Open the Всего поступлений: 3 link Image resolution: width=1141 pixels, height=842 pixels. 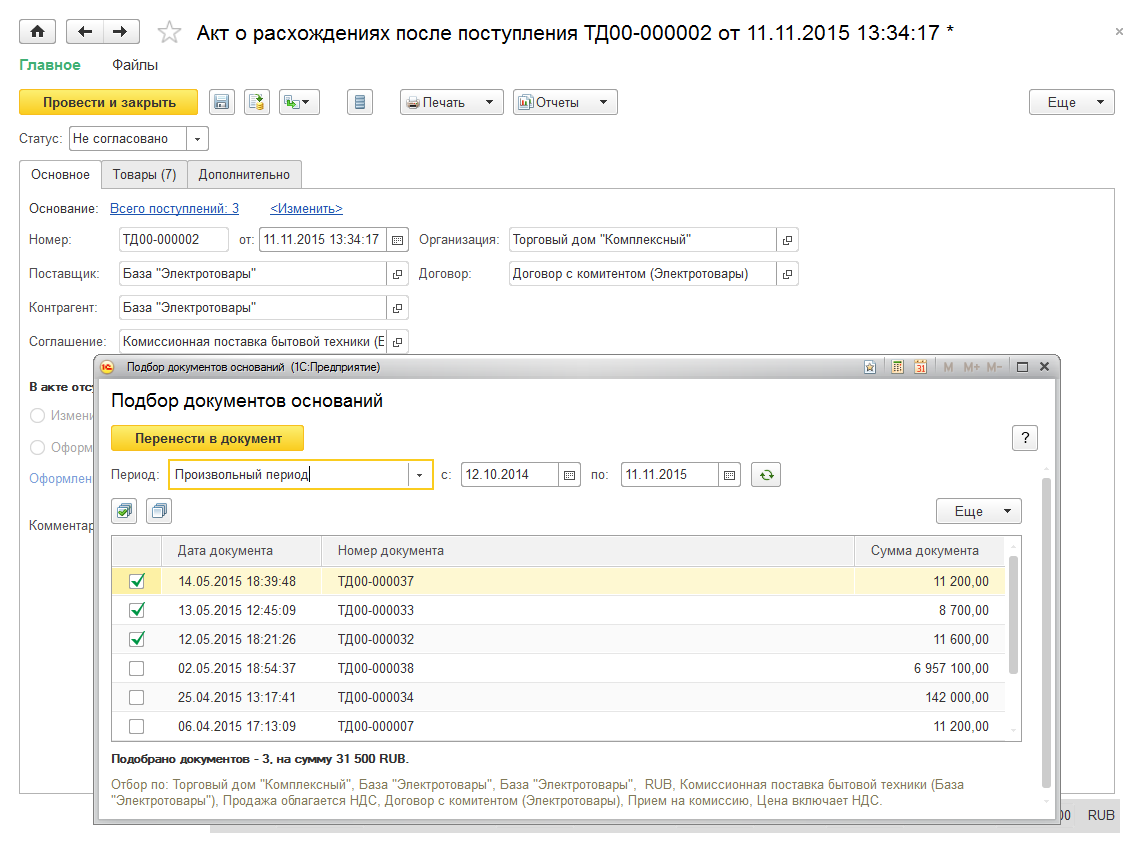coord(174,208)
